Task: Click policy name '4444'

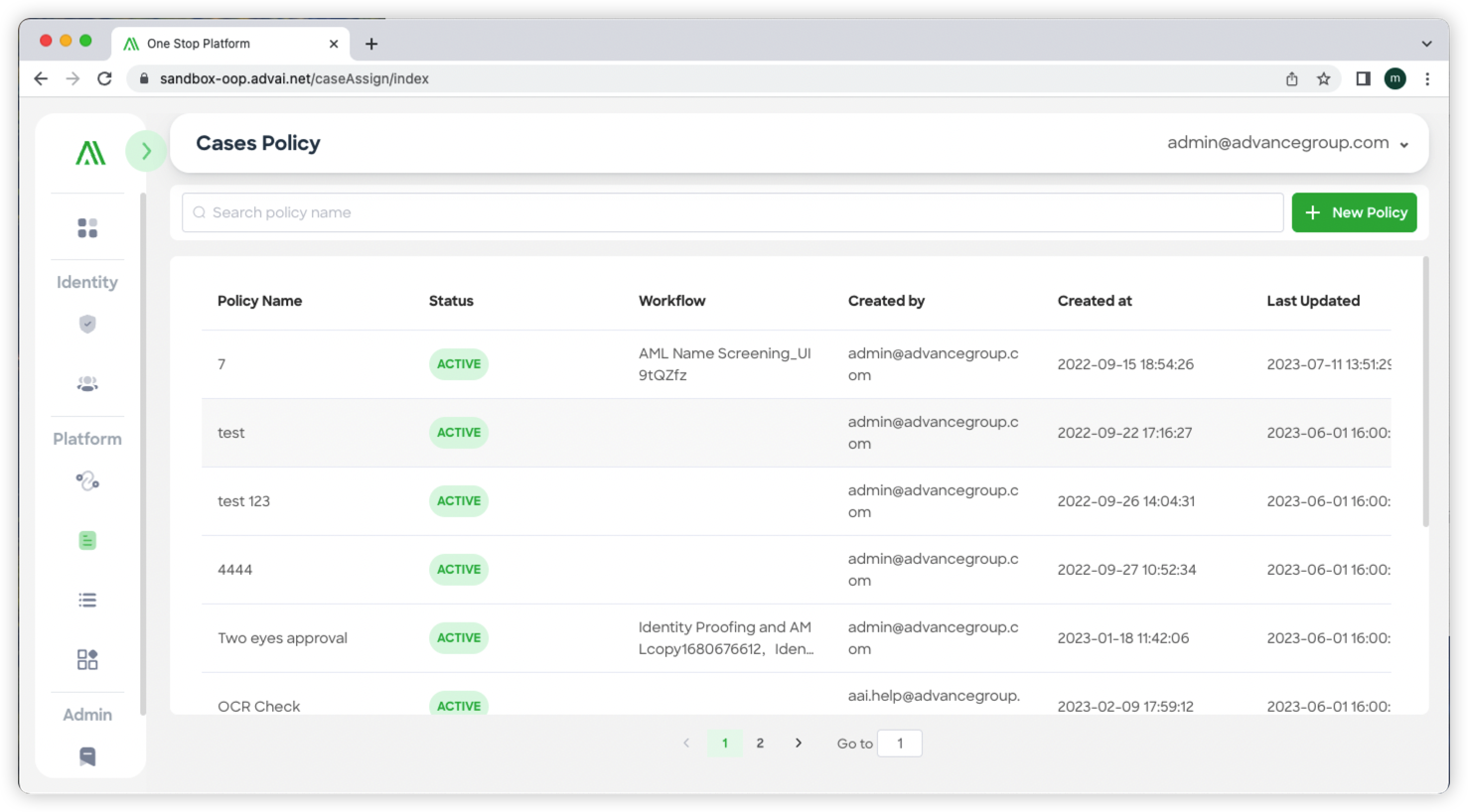Action: click(234, 570)
